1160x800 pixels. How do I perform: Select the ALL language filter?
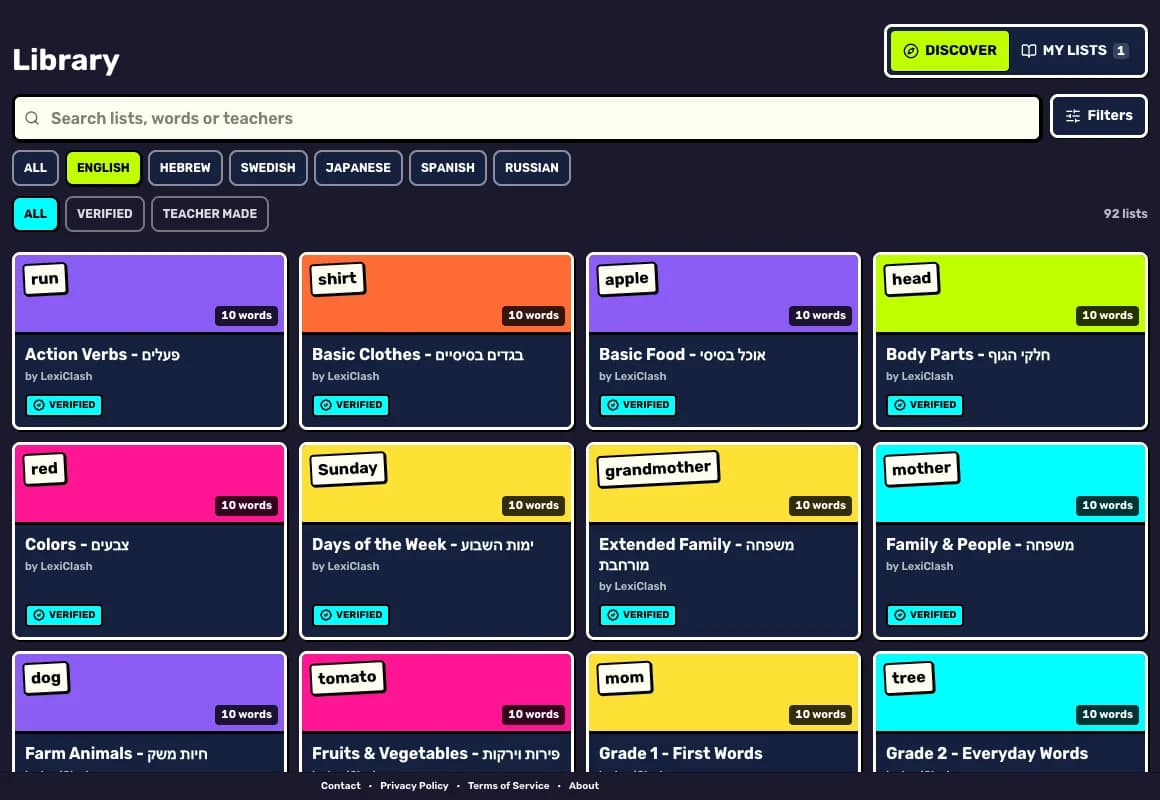(x=36, y=168)
